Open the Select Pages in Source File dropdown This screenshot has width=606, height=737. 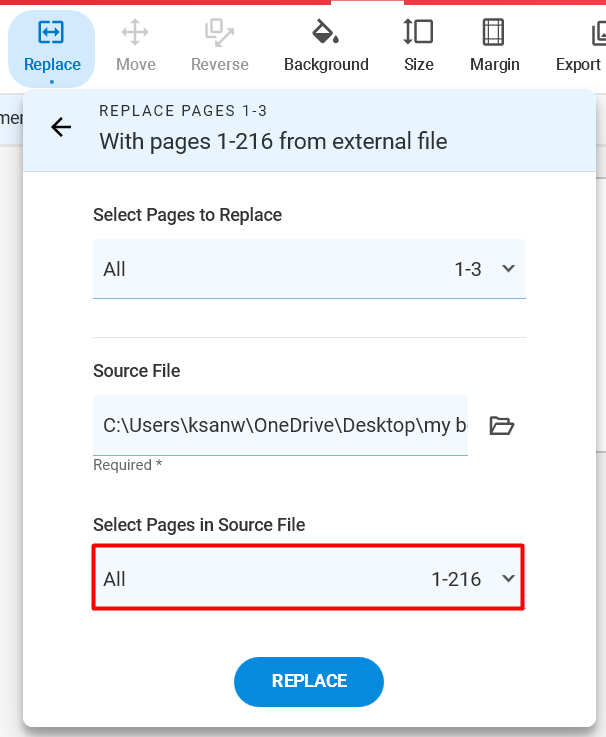tap(308, 578)
